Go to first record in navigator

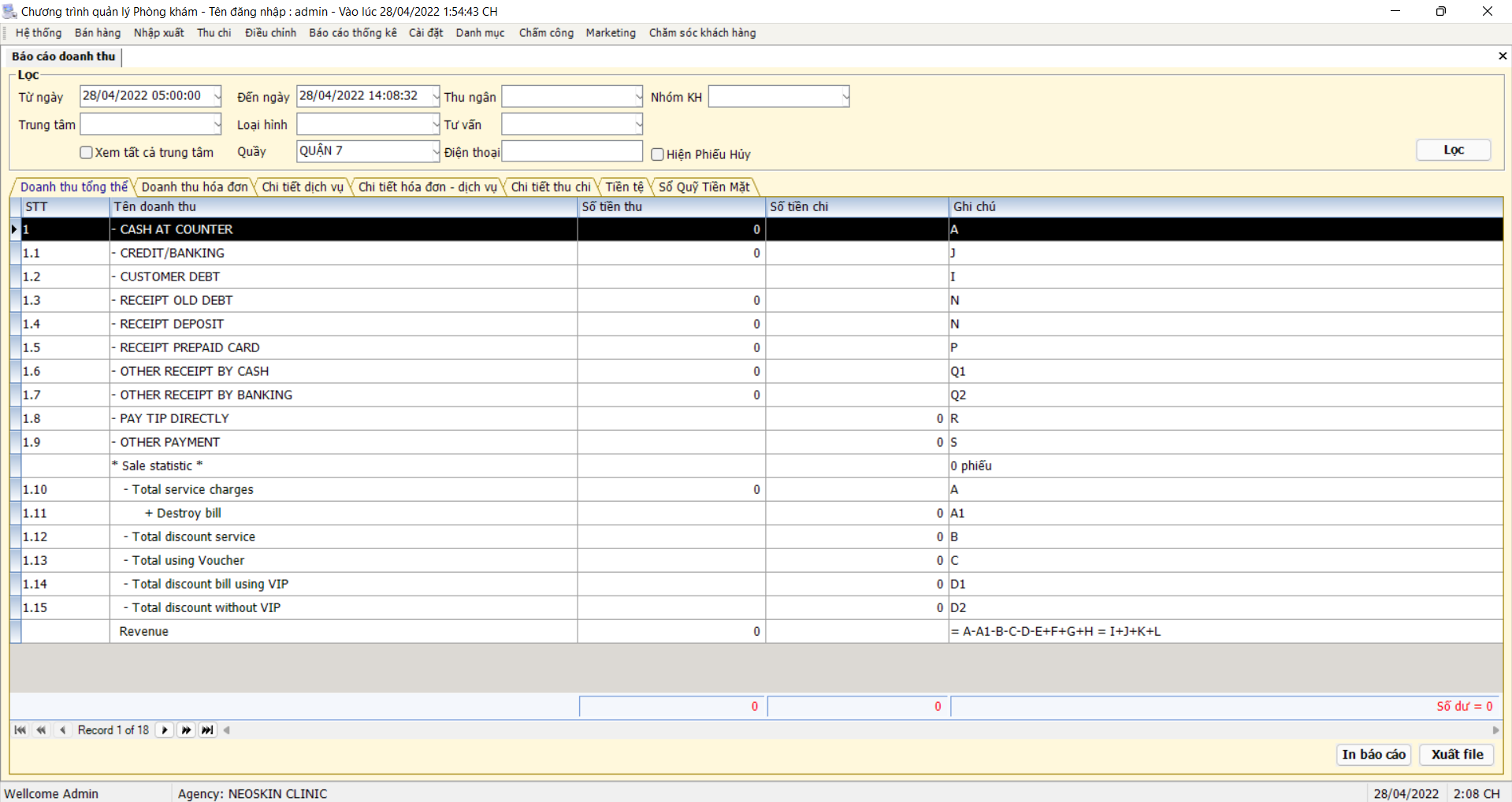pos(20,730)
